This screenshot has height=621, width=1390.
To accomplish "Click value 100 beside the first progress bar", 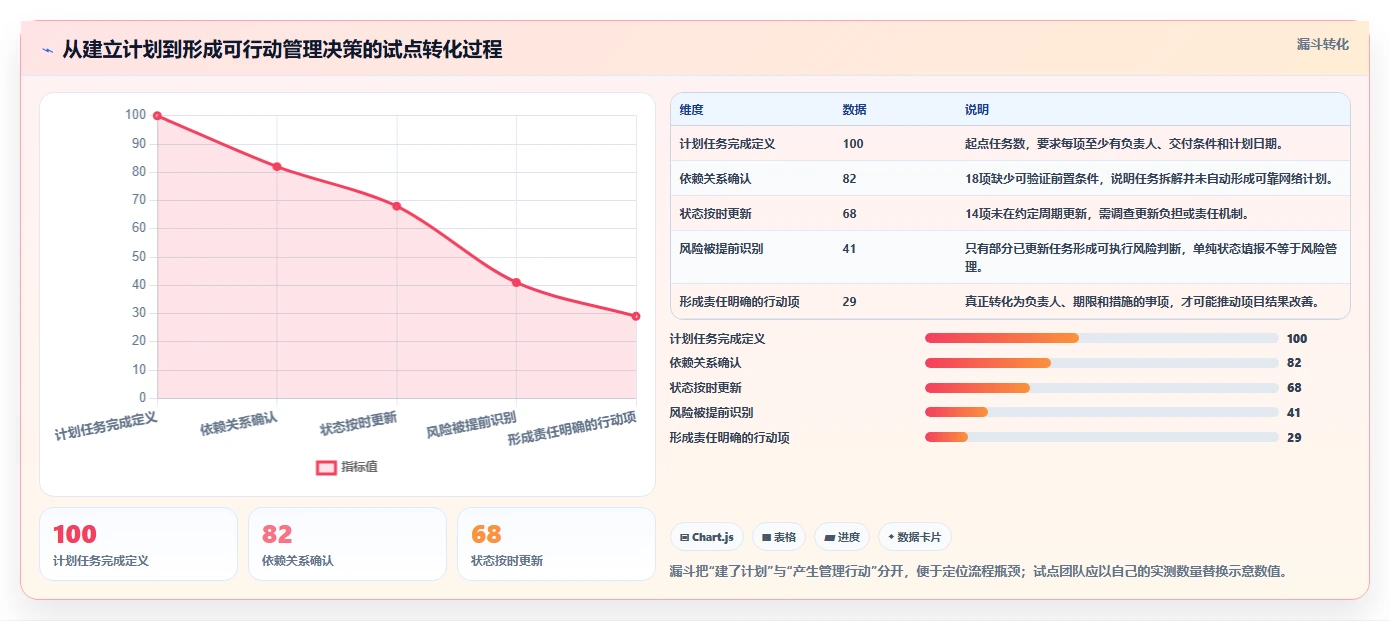I will coord(1297,339).
